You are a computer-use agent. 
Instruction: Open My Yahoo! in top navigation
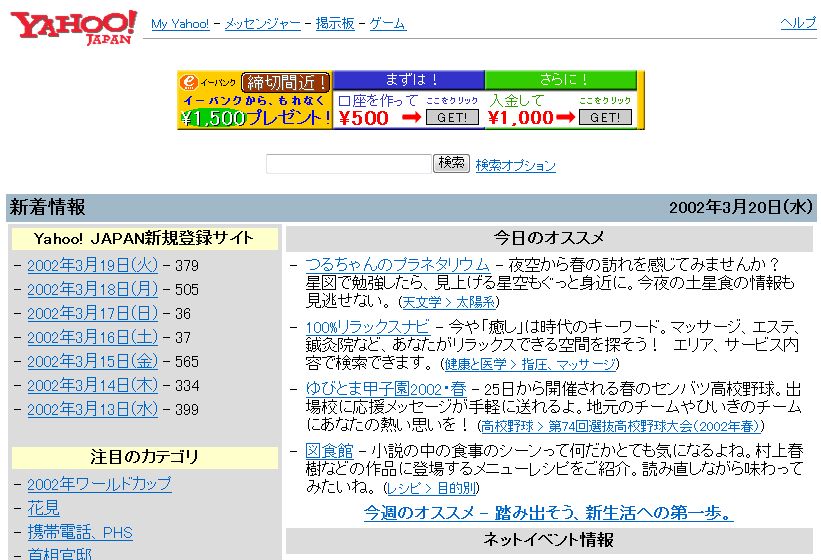pyautogui.click(x=180, y=24)
